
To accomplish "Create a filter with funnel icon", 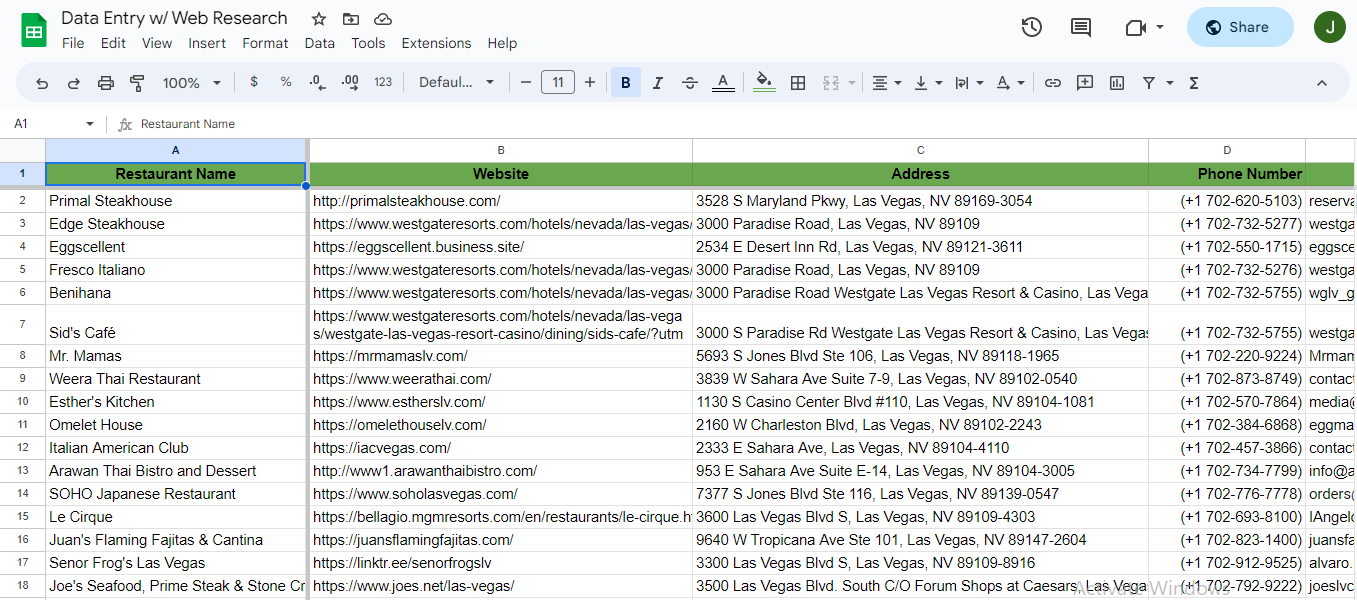I will click(1149, 82).
